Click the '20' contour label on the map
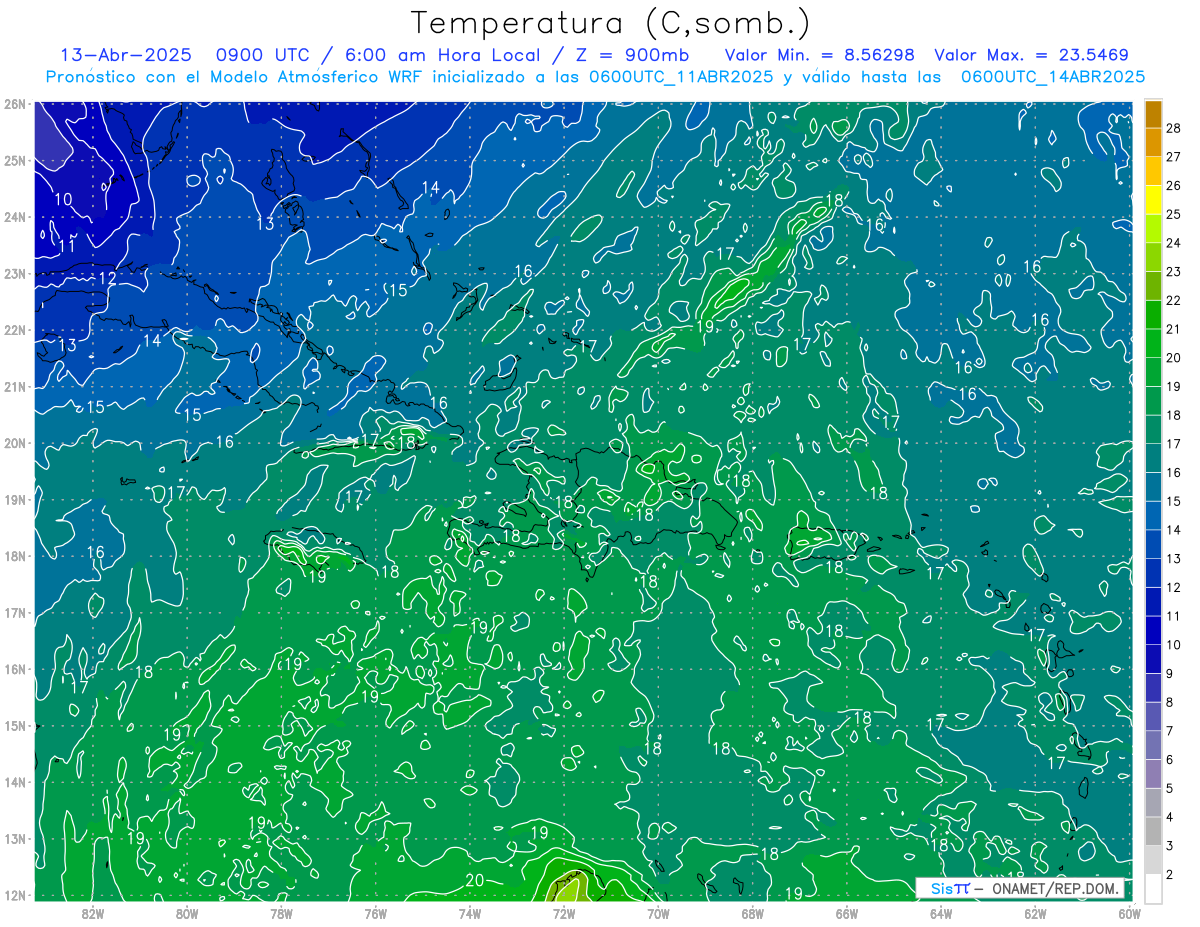The image size is (1200, 927). 475,880
